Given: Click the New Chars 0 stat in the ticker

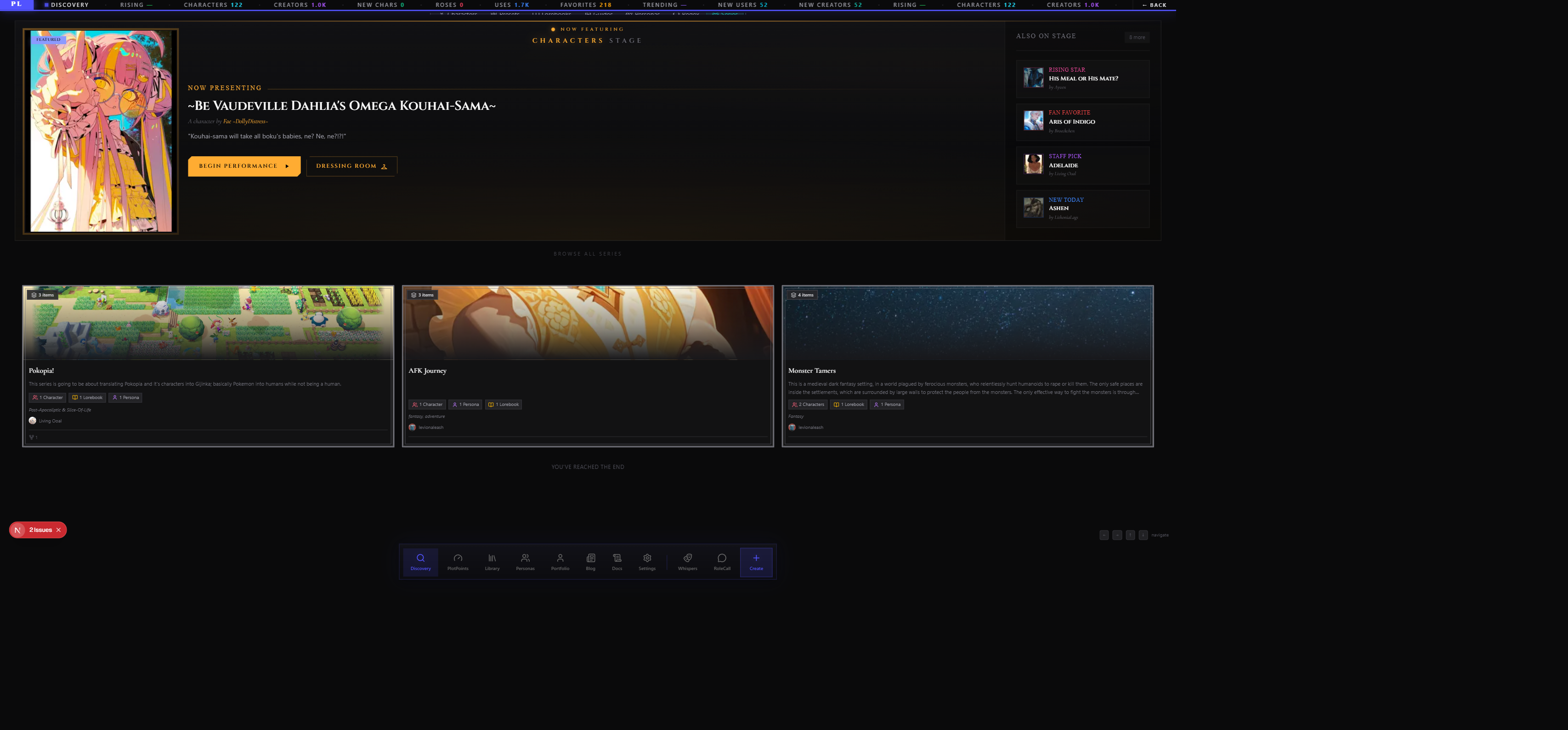Looking at the screenshot, I should coord(380,5).
